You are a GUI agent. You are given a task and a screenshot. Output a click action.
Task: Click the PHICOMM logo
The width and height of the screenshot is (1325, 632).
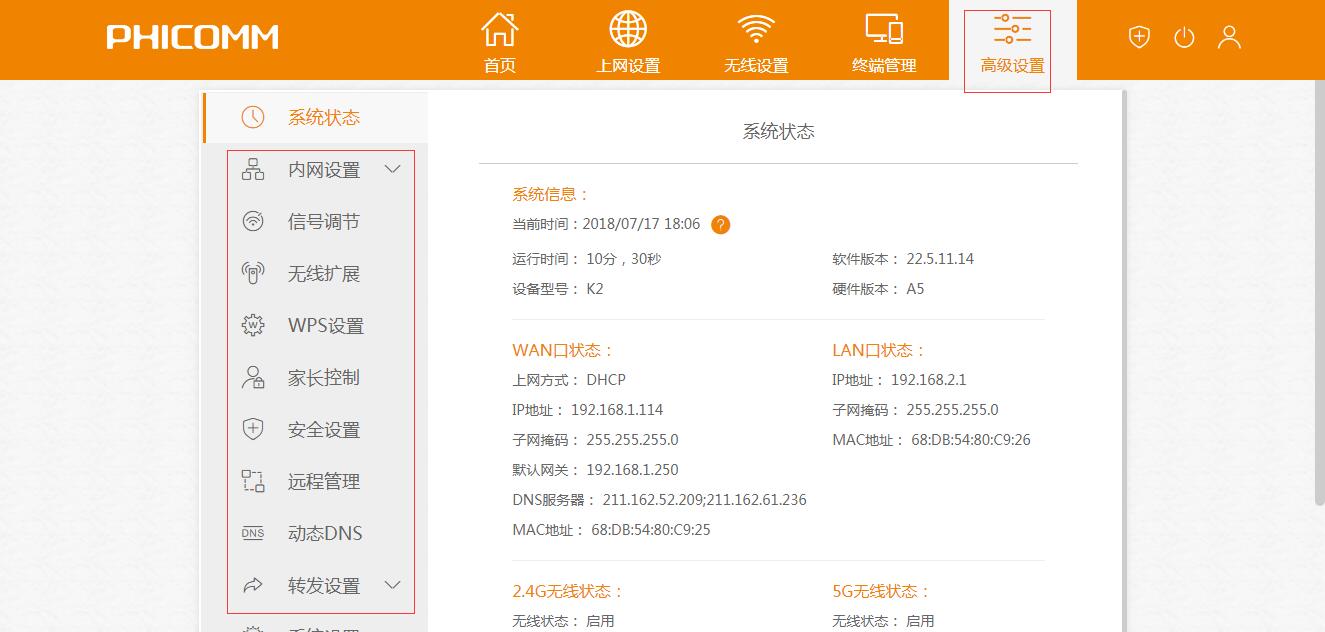[x=190, y=37]
